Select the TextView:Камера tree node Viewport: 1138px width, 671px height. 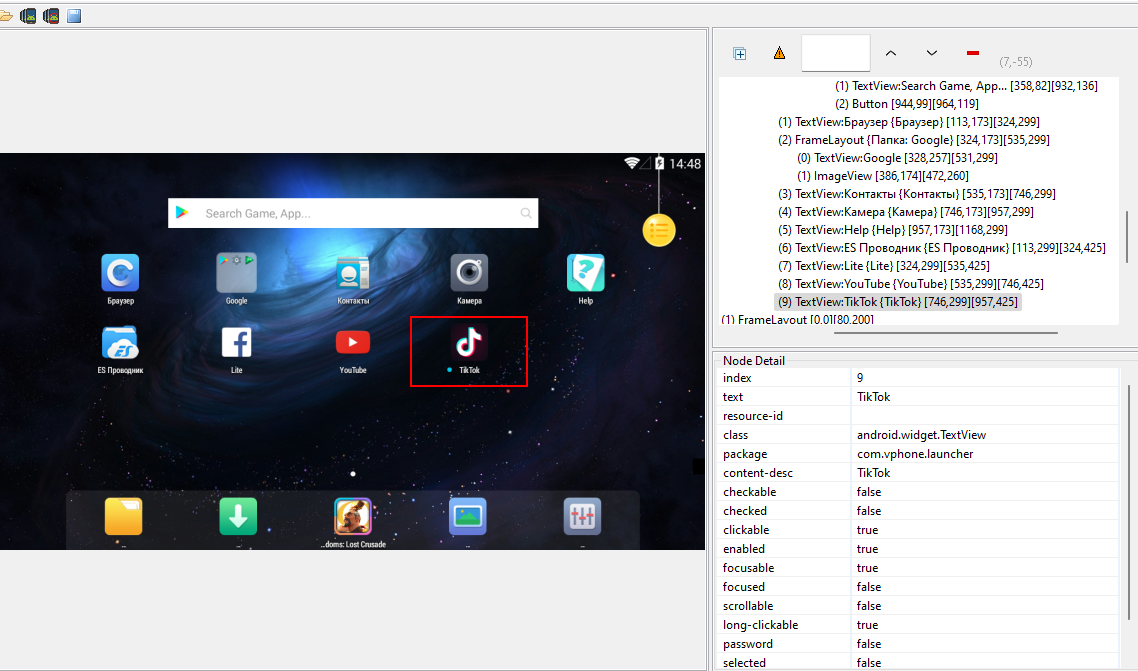click(x=906, y=212)
